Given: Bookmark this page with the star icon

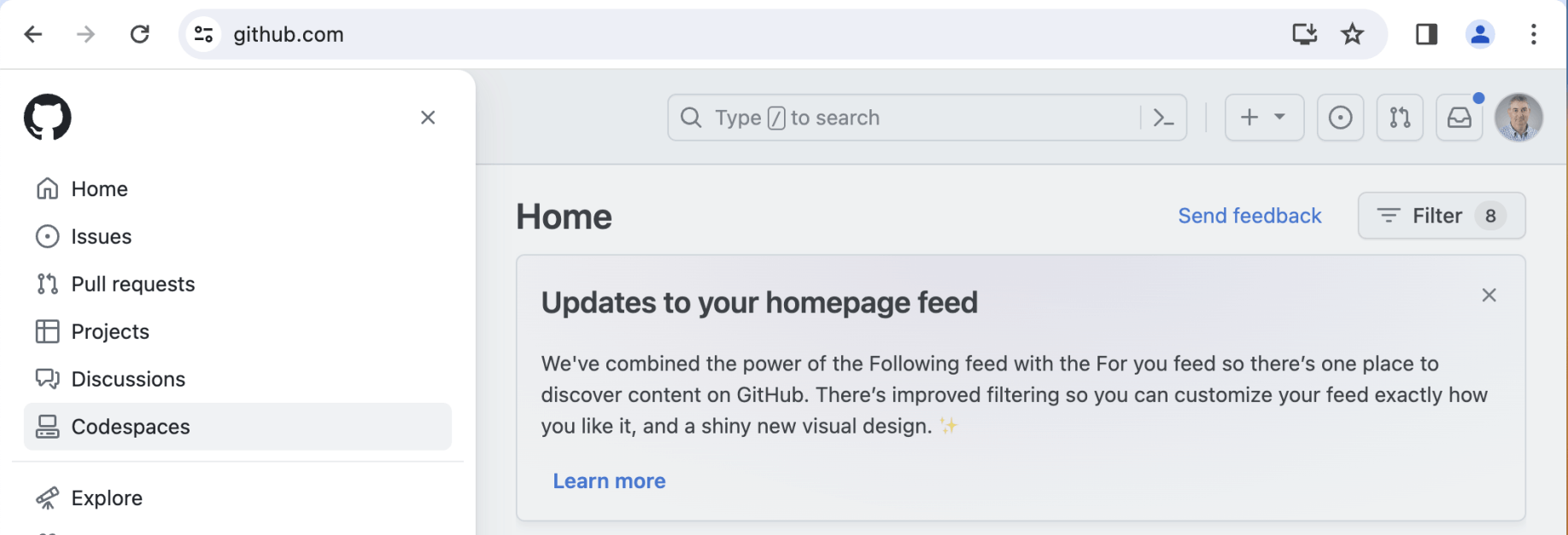Looking at the screenshot, I should pos(1352,34).
